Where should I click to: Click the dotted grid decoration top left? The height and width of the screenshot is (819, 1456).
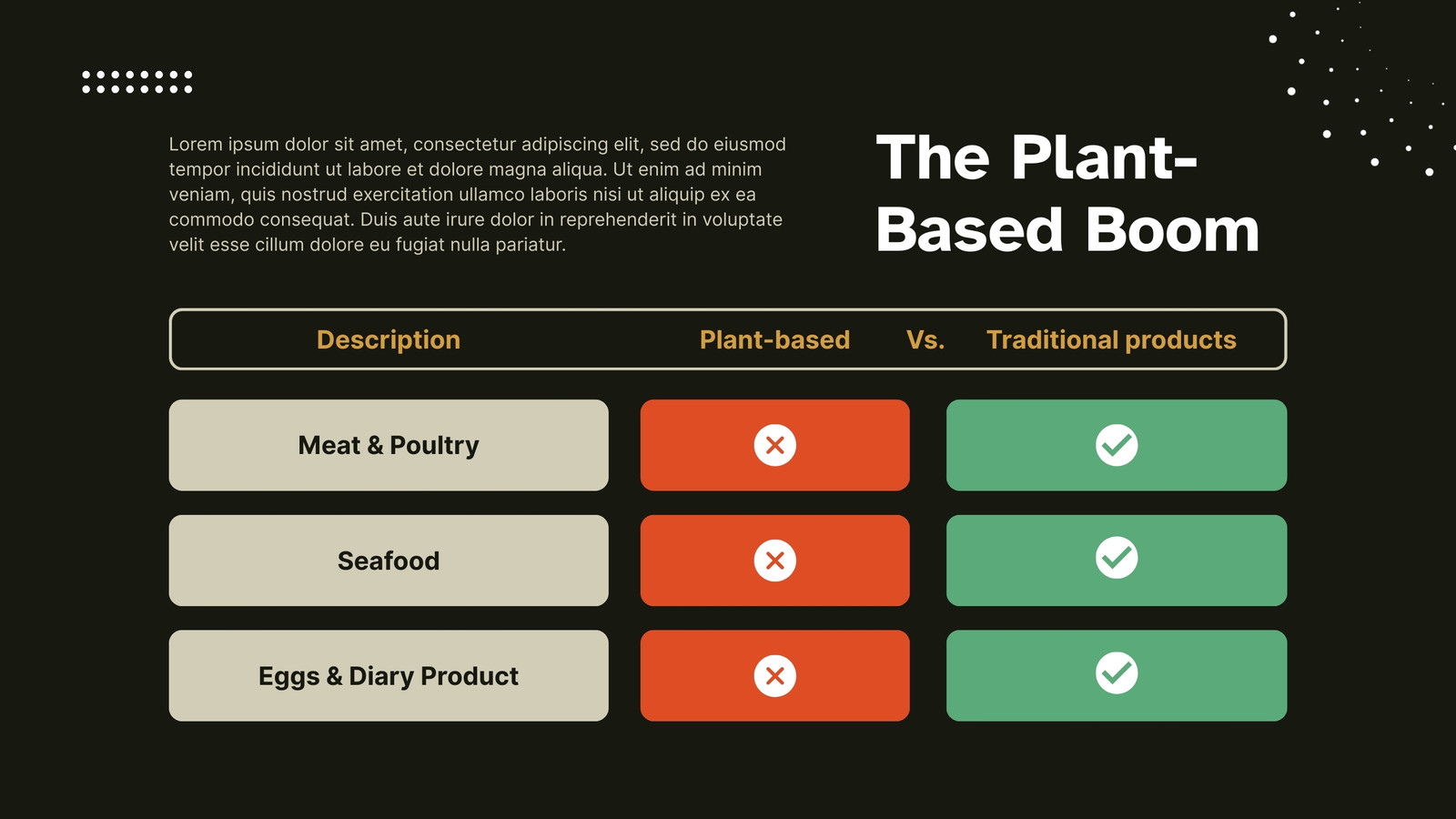click(137, 82)
